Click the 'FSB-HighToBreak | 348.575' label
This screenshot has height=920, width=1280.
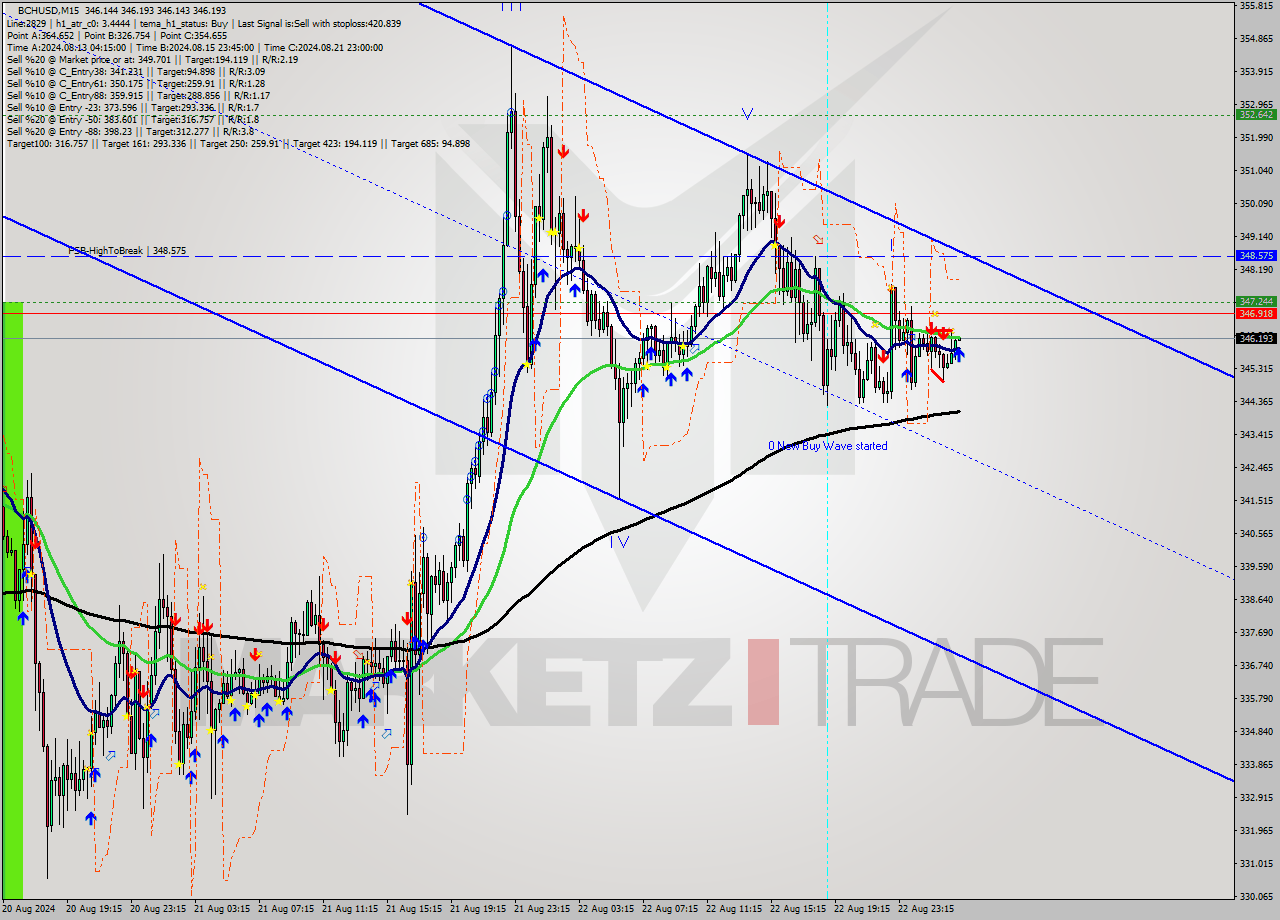pyautogui.click(x=127, y=250)
